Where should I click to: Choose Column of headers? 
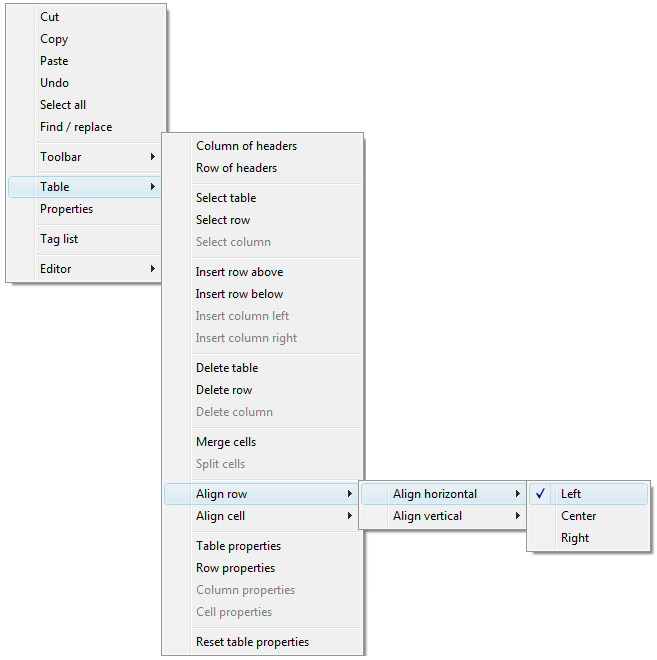tap(263, 146)
